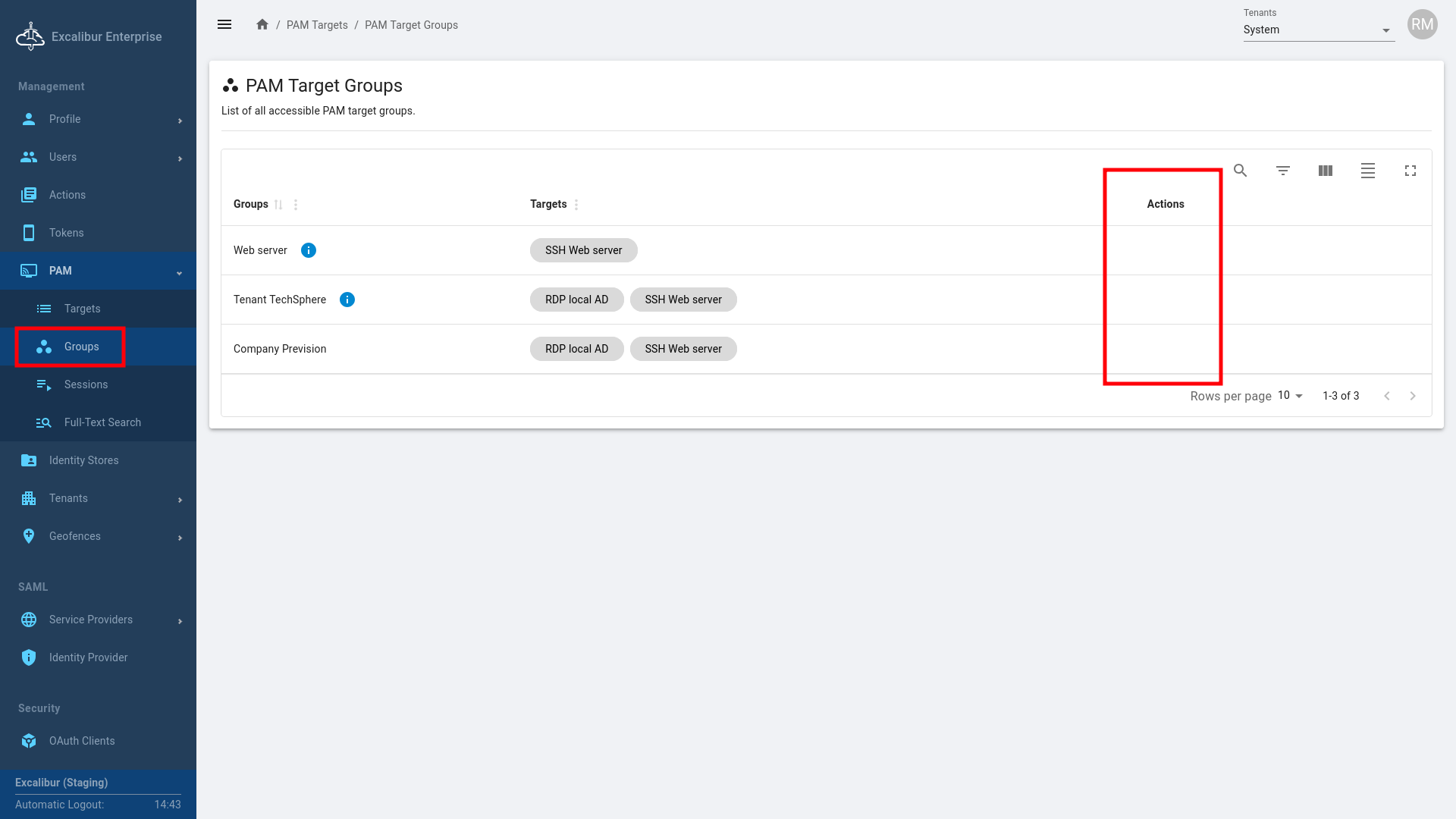Click info icon next to Web server
This screenshot has height=819, width=1456.
(x=308, y=250)
